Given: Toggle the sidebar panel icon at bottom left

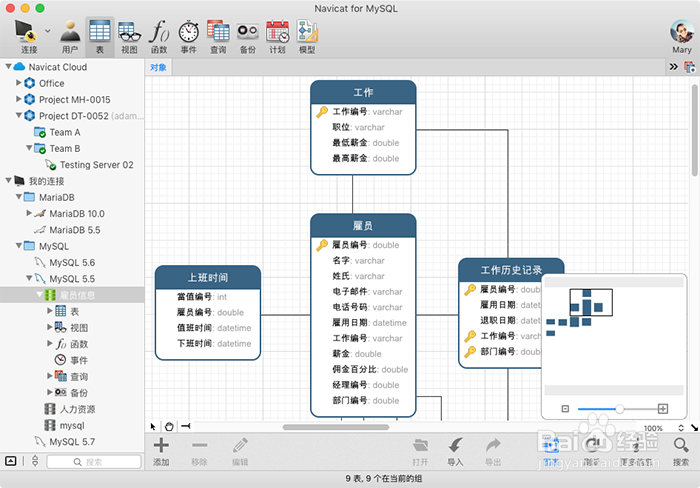Looking at the screenshot, I should [x=11, y=461].
